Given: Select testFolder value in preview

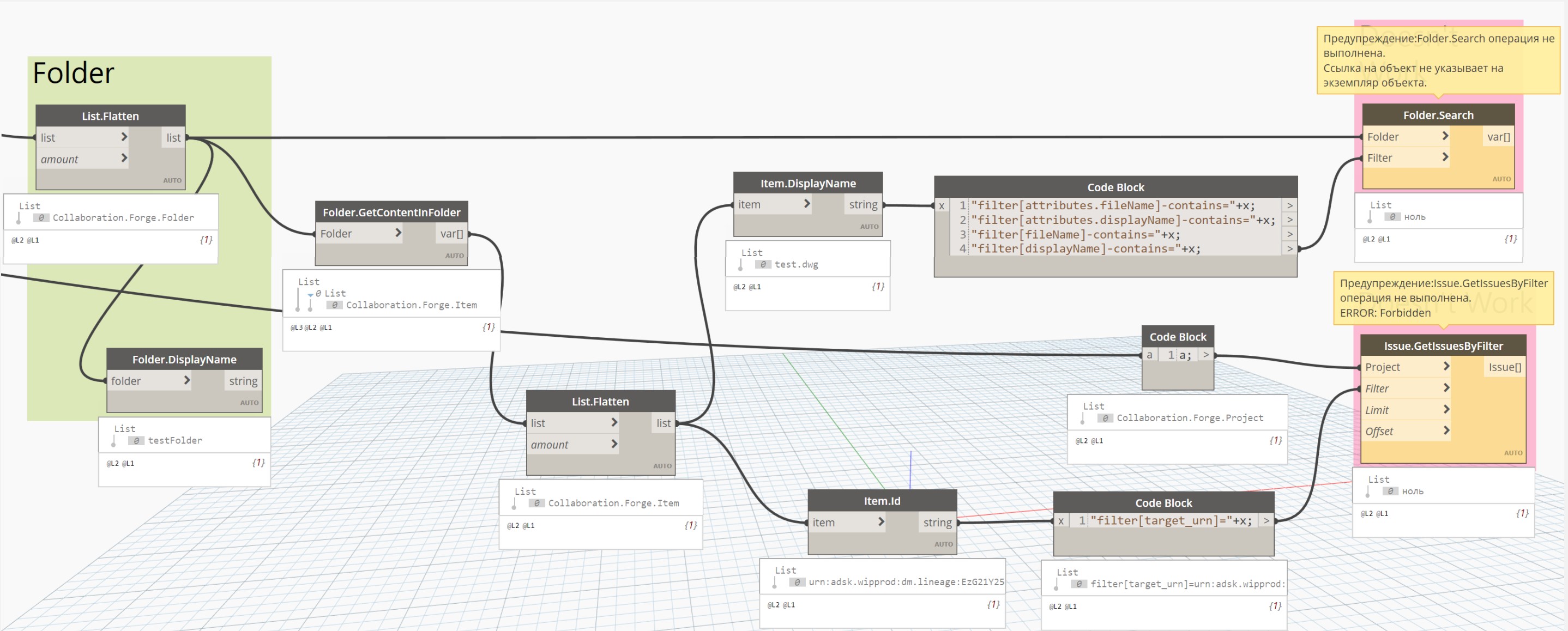Looking at the screenshot, I should (174, 440).
